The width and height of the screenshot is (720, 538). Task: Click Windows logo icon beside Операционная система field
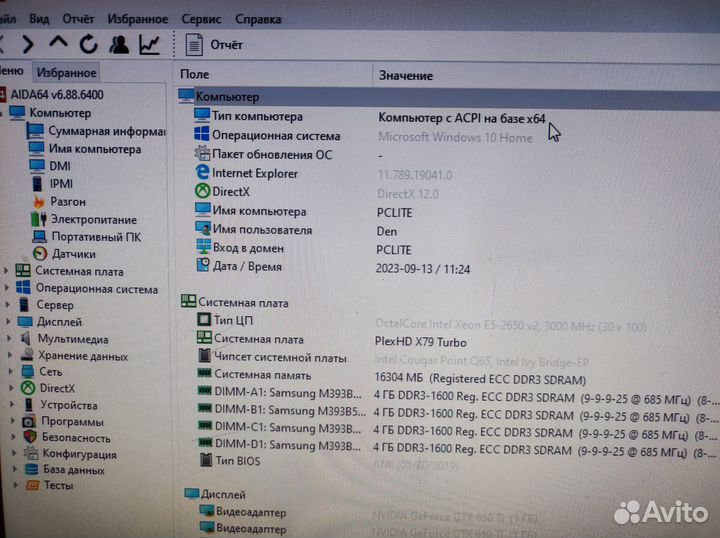click(202, 134)
